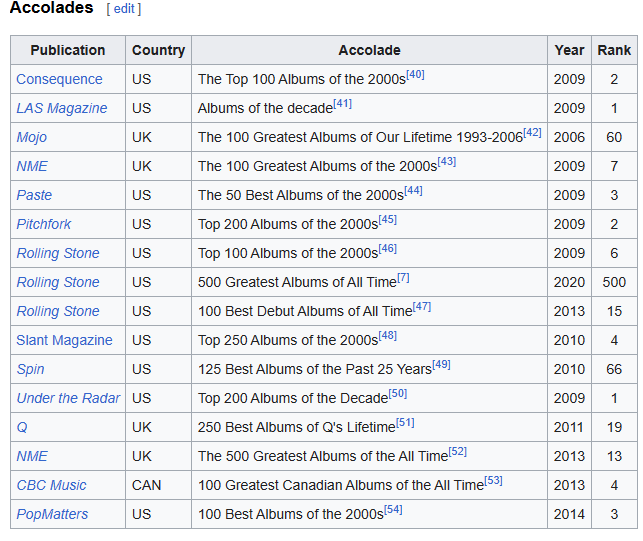The width and height of the screenshot is (643, 541).
Task: Open footnote 54 in PopMatters row
Action: 393,510
